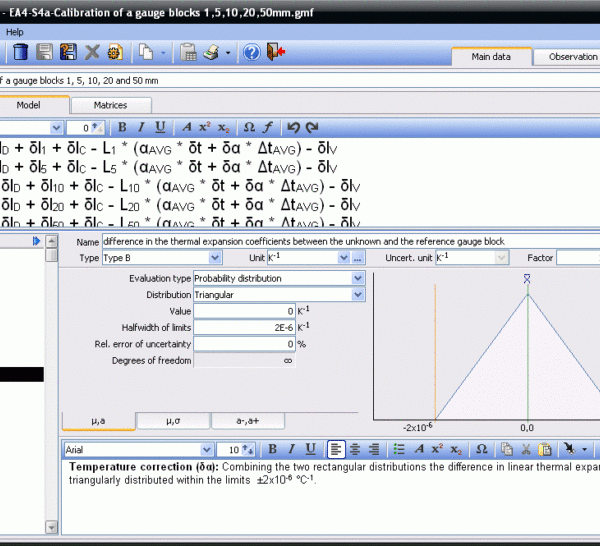600x546 pixels.
Task: Open the Distribution dropdown showing Triangular
Action: (358, 295)
